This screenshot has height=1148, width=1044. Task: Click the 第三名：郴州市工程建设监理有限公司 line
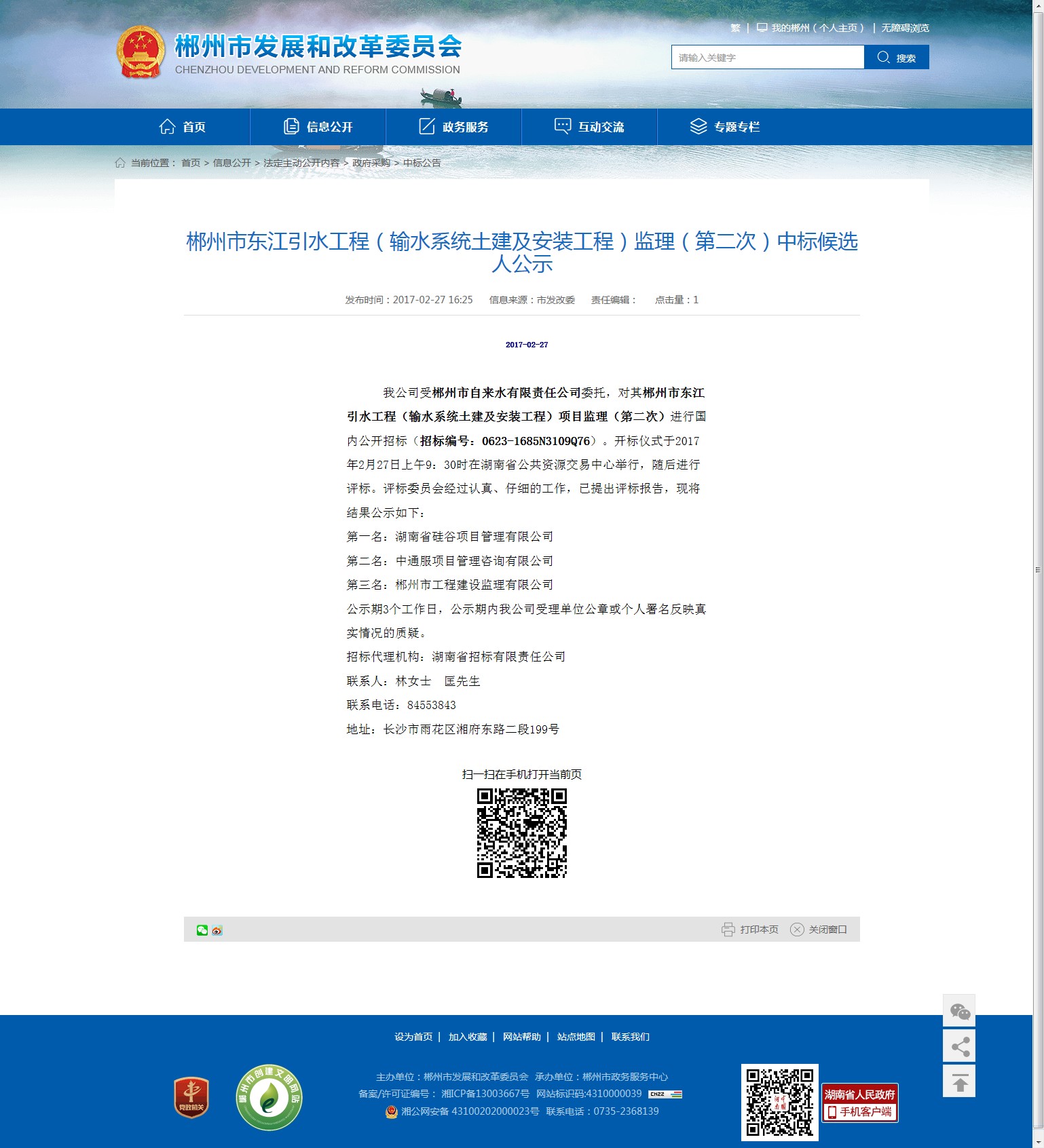coord(450,585)
